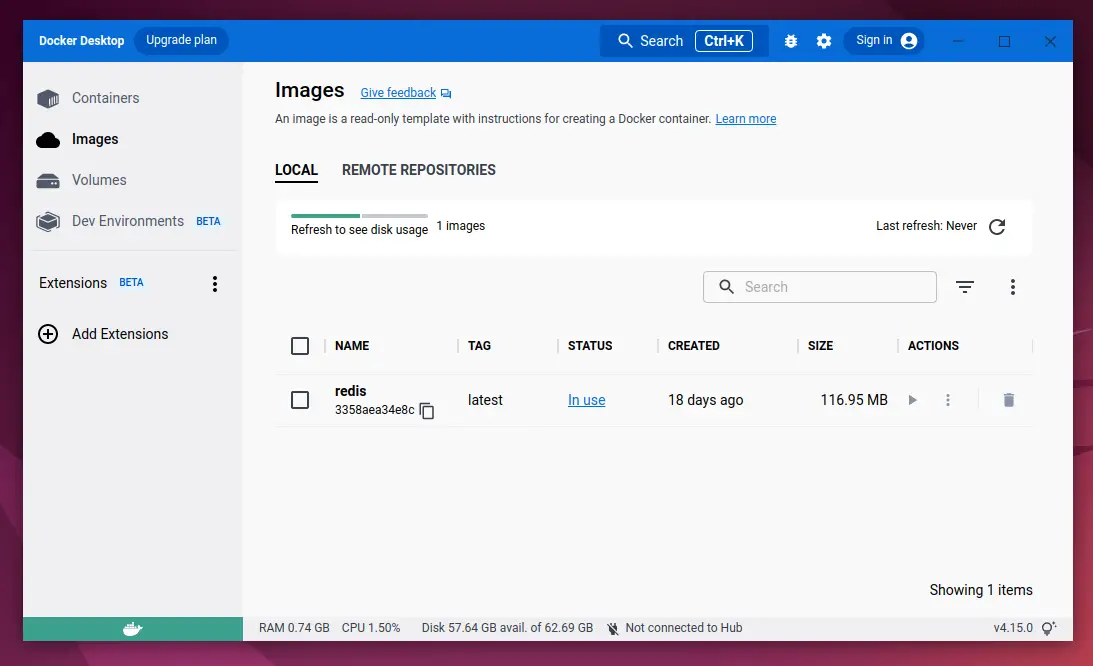Select Volumes in the sidebar
Viewport: 1093px width, 666px height.
99,180
